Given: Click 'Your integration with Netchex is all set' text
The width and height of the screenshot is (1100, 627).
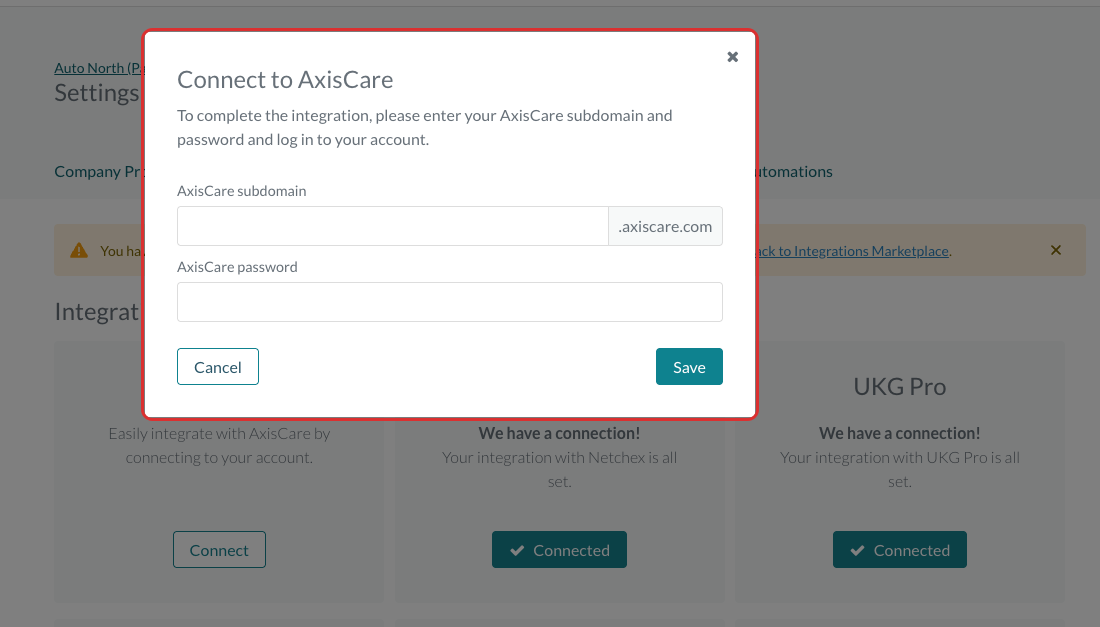Looking at the screenshot, I should click(x=559, y=469).
